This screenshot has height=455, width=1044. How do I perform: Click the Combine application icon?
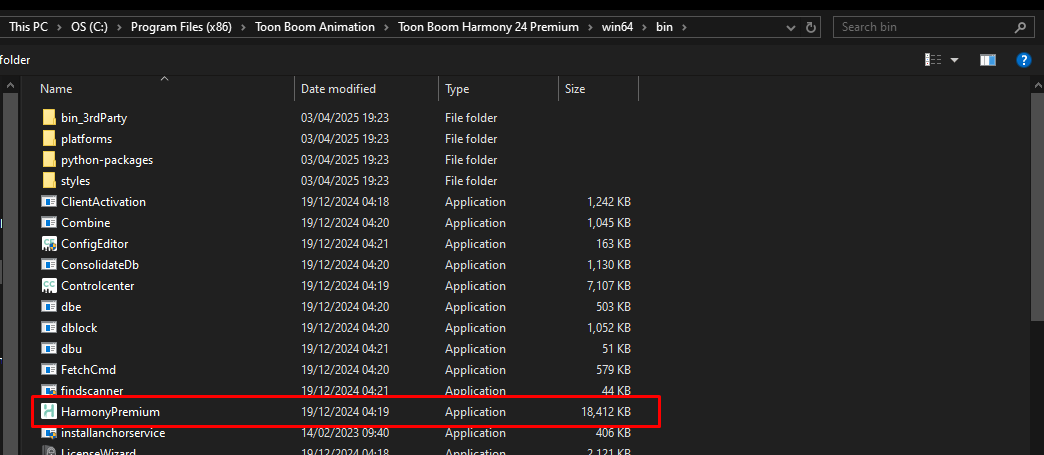point(49,223)
